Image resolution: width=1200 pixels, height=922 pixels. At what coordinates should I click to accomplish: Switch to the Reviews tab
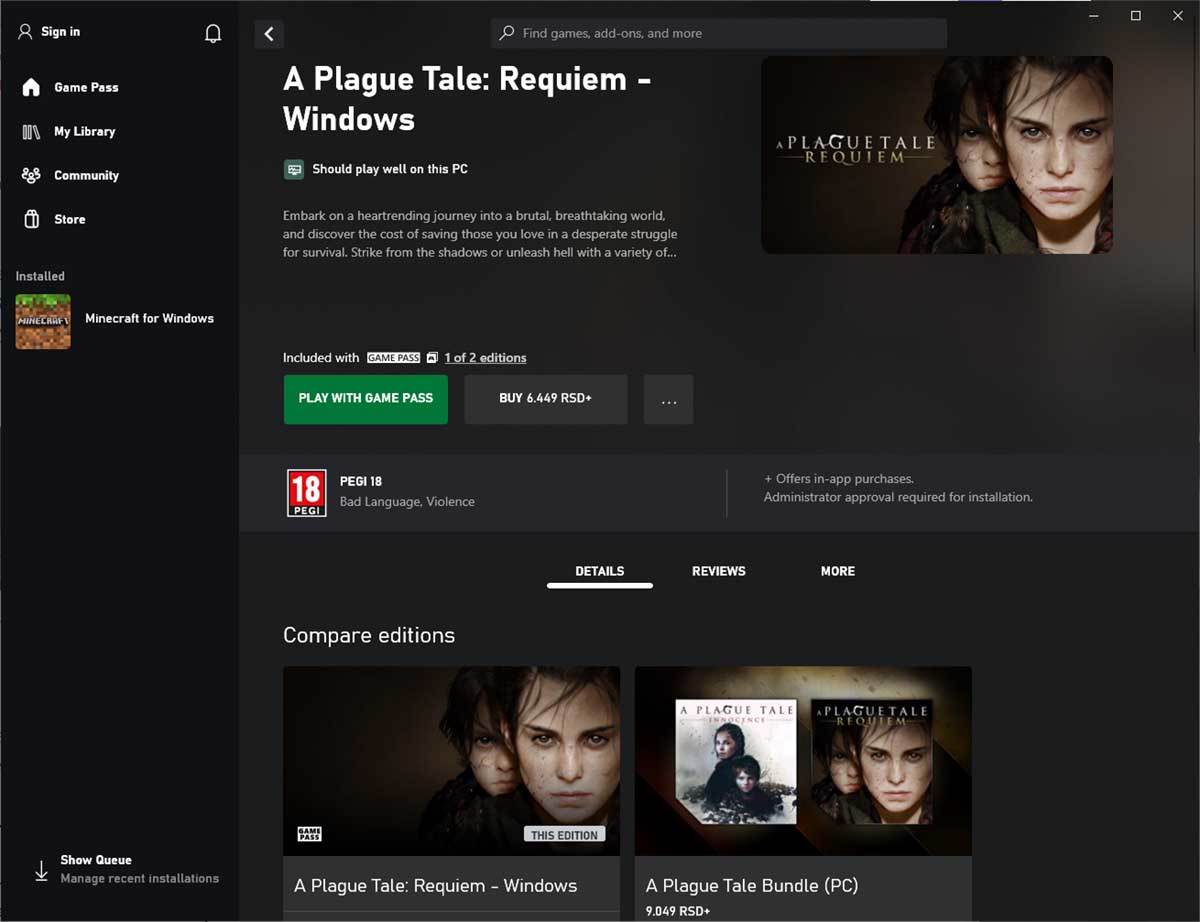[x=718, y=571]
